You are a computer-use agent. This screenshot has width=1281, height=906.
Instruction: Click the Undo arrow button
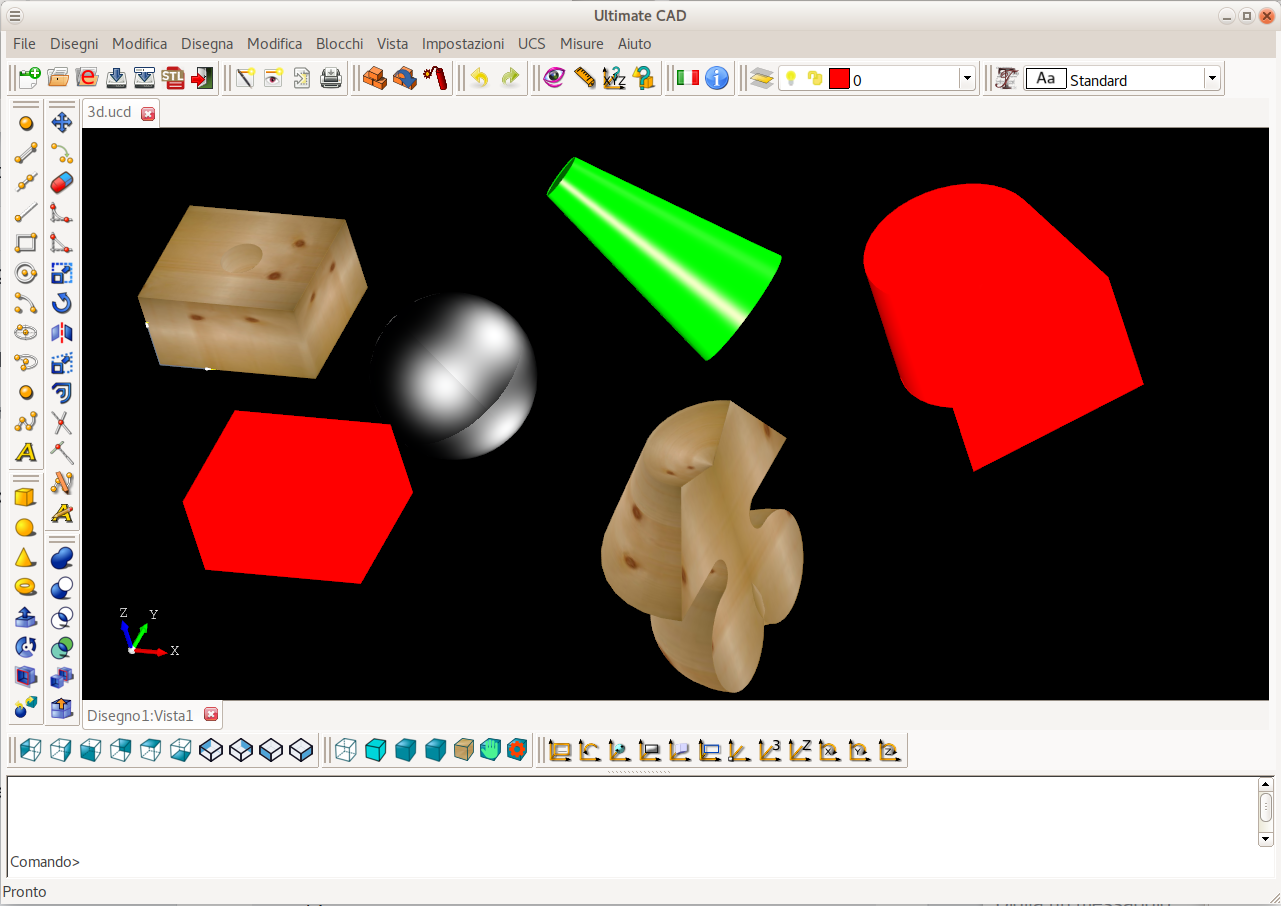(480, 78)
